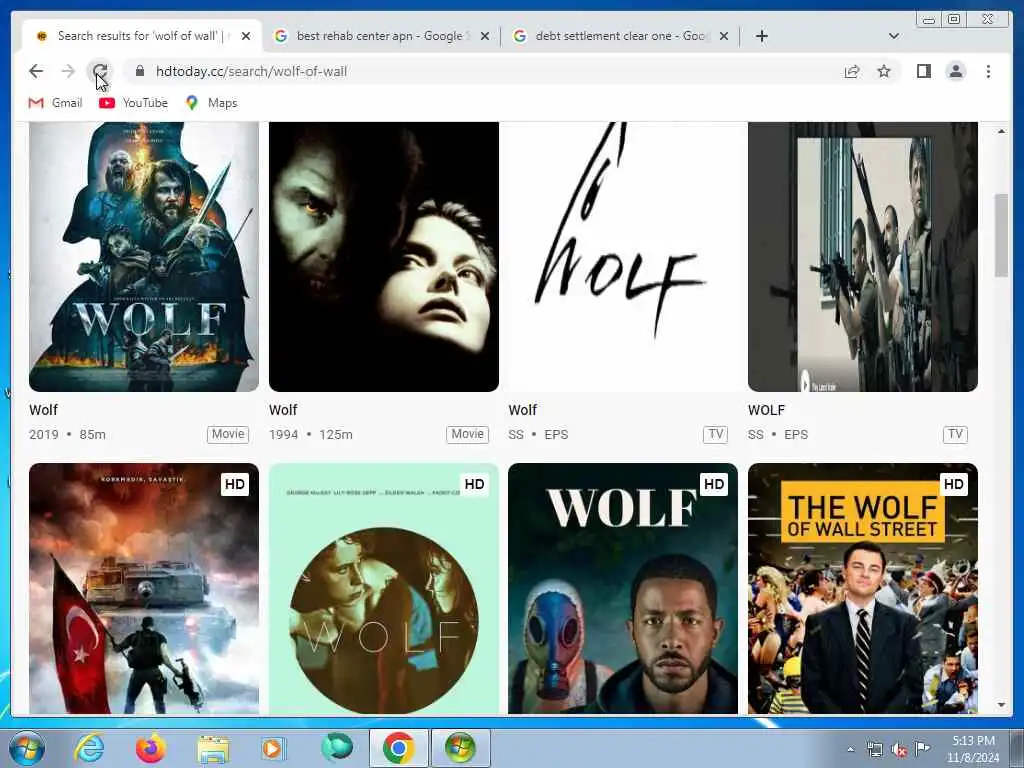Select the Search results for wolf tab

142,36
